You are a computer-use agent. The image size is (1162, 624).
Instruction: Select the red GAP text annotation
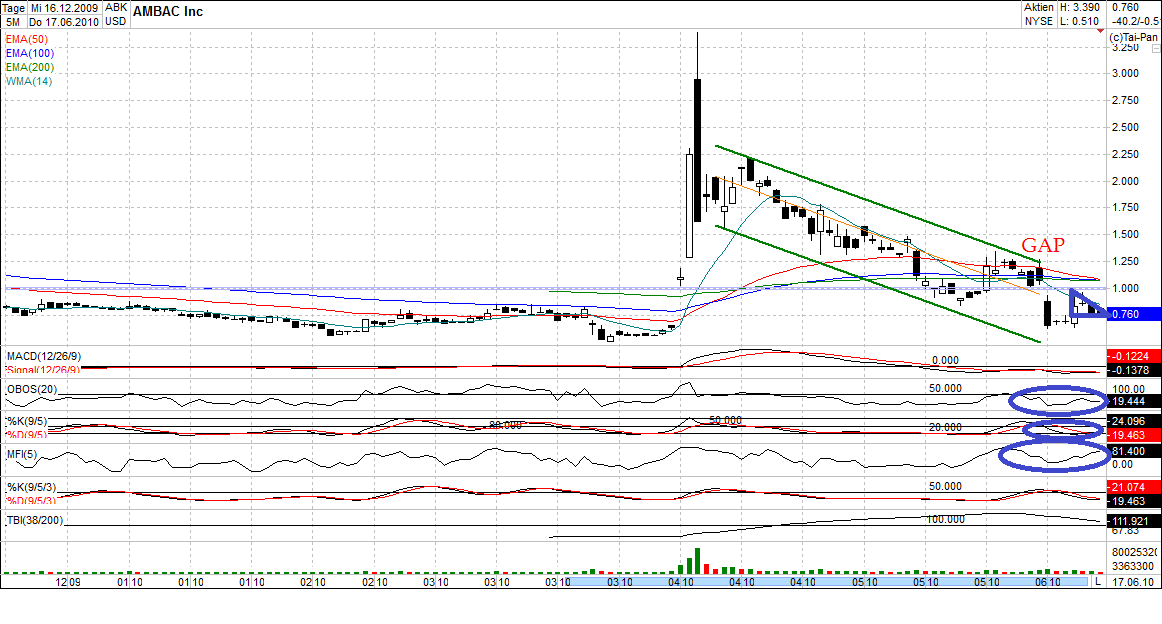pyautogui.click(x=1043, y=245)
